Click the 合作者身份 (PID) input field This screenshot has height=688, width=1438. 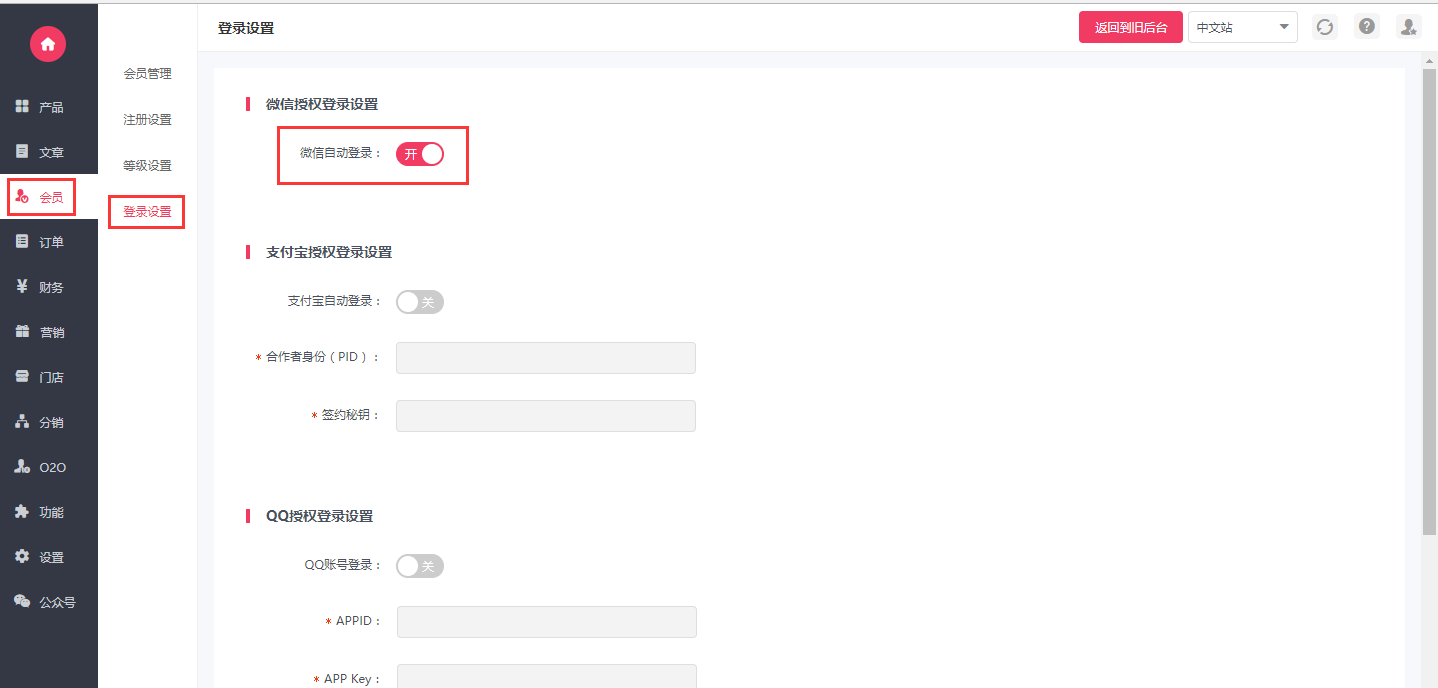(545, 358)
